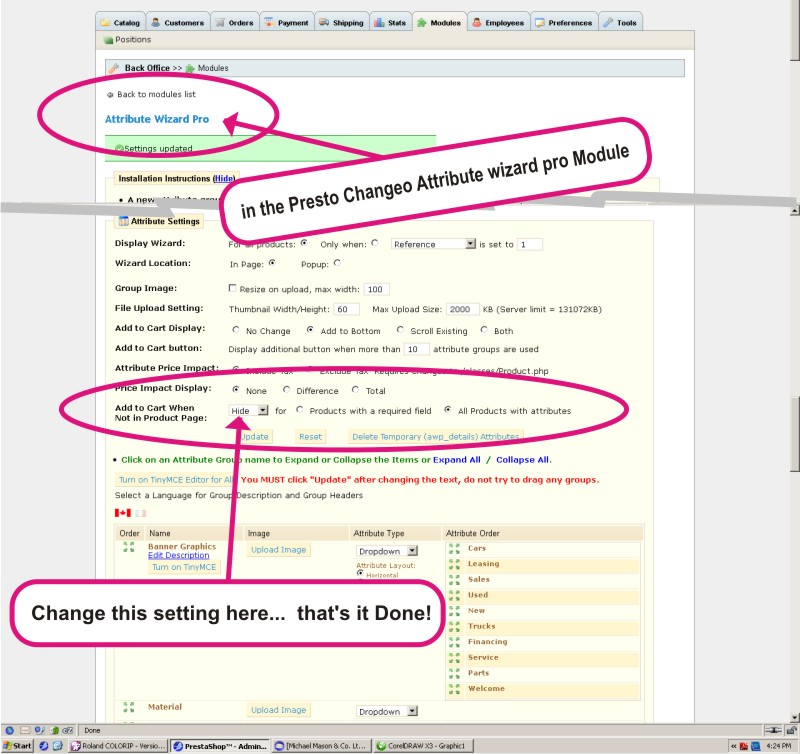Click Expand All link
The height and width of the screenshot is (754, 800).
pos(457,460)
